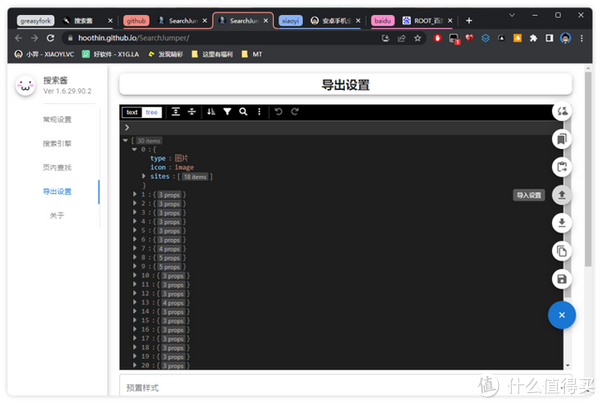Click the download export floating button

click(561, 223)
